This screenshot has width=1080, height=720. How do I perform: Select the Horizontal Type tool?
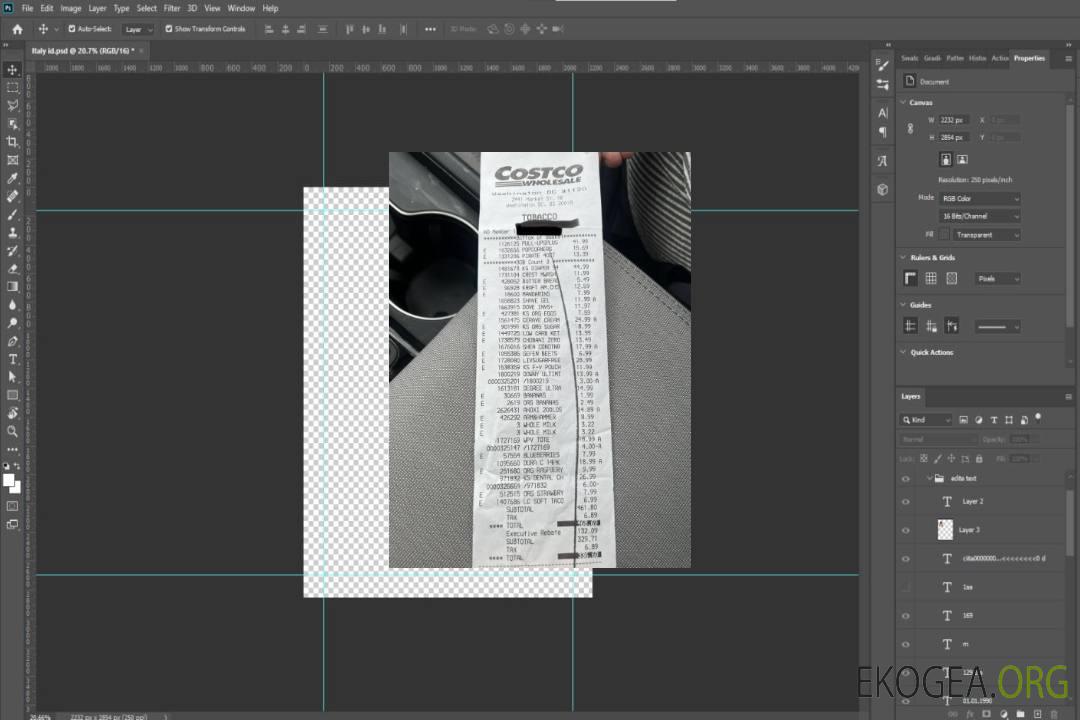12,359
